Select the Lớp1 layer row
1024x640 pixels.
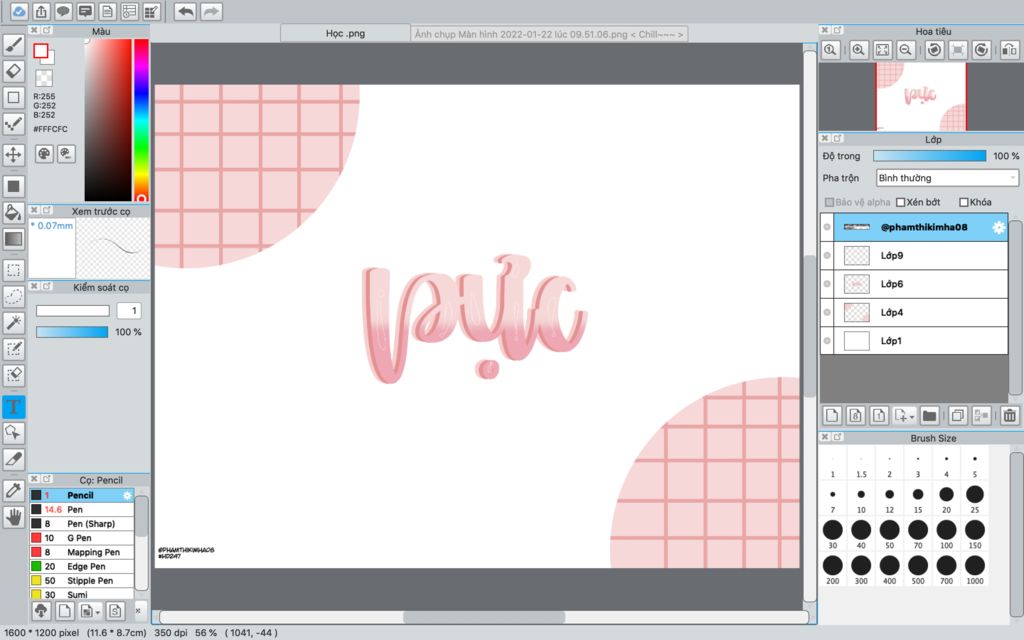pyautogui.click(x=914, y=341)
